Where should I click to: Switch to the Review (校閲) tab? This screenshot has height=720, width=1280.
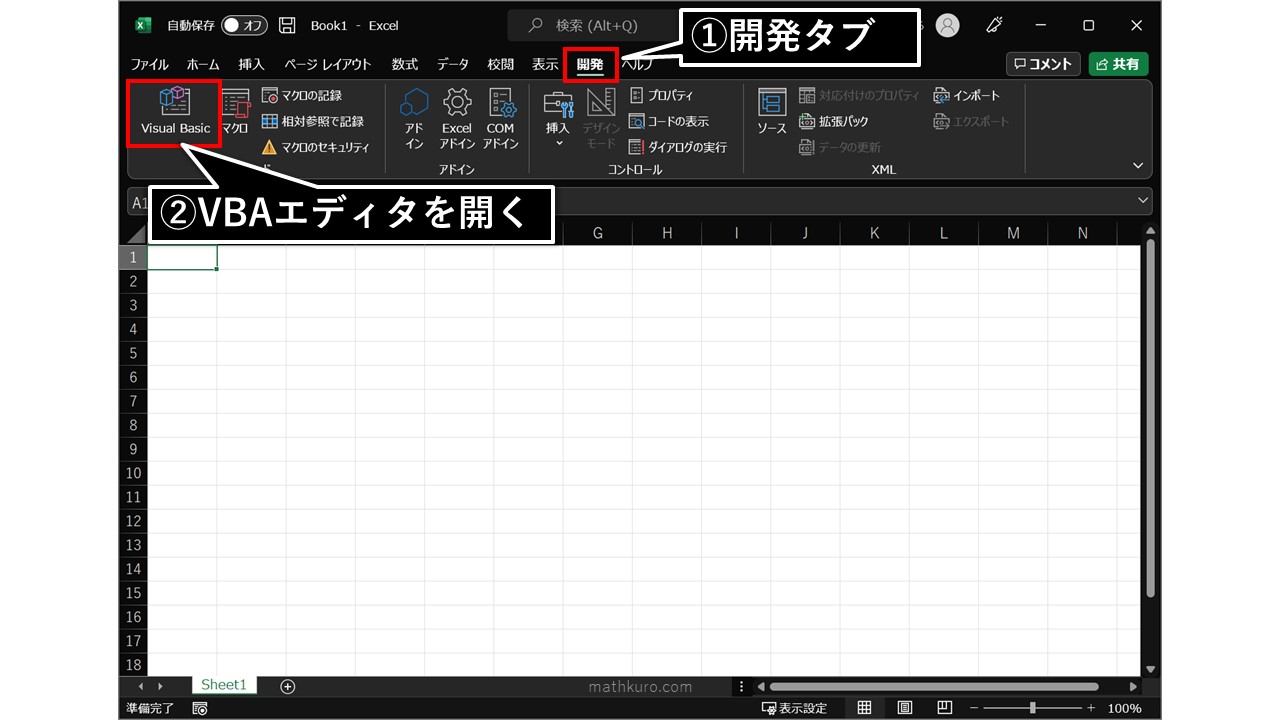[501, 64]
